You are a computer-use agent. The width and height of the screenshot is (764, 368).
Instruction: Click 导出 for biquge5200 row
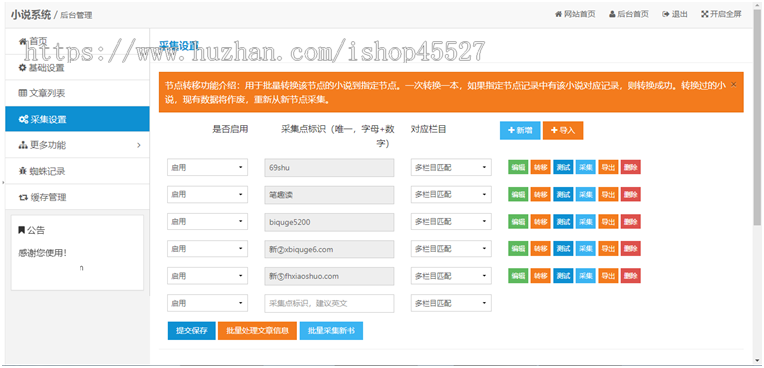(x=608, y=222)
